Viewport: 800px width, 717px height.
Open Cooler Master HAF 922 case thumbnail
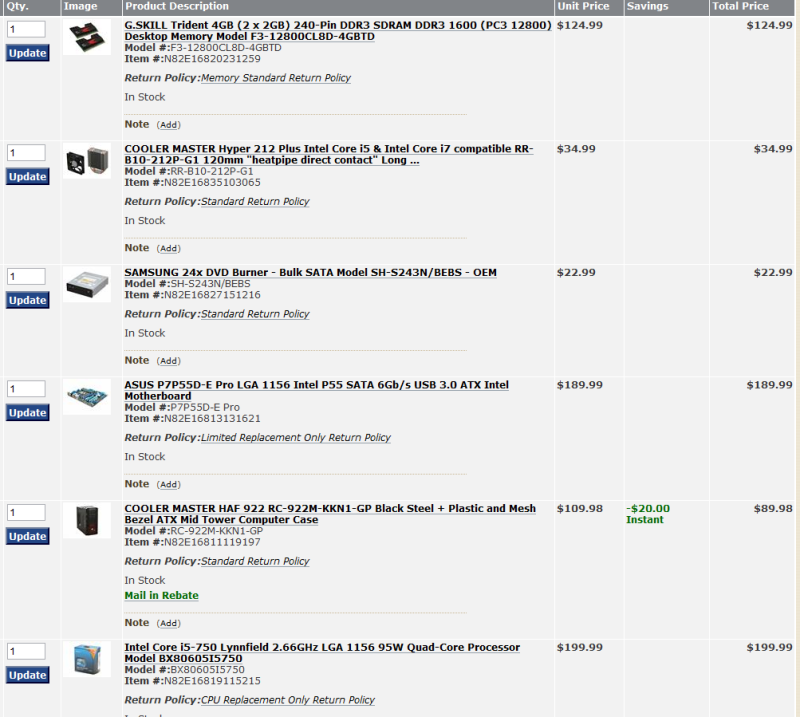87,520
